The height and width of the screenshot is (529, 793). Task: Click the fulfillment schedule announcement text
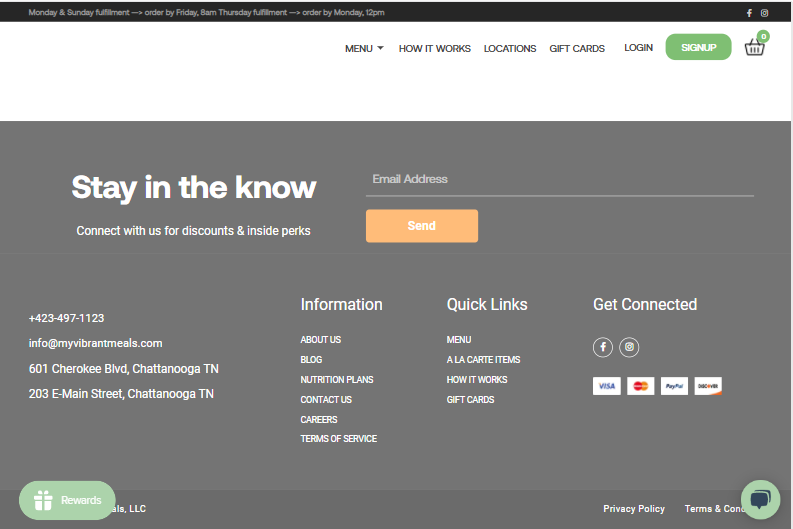tap(206, 13)
